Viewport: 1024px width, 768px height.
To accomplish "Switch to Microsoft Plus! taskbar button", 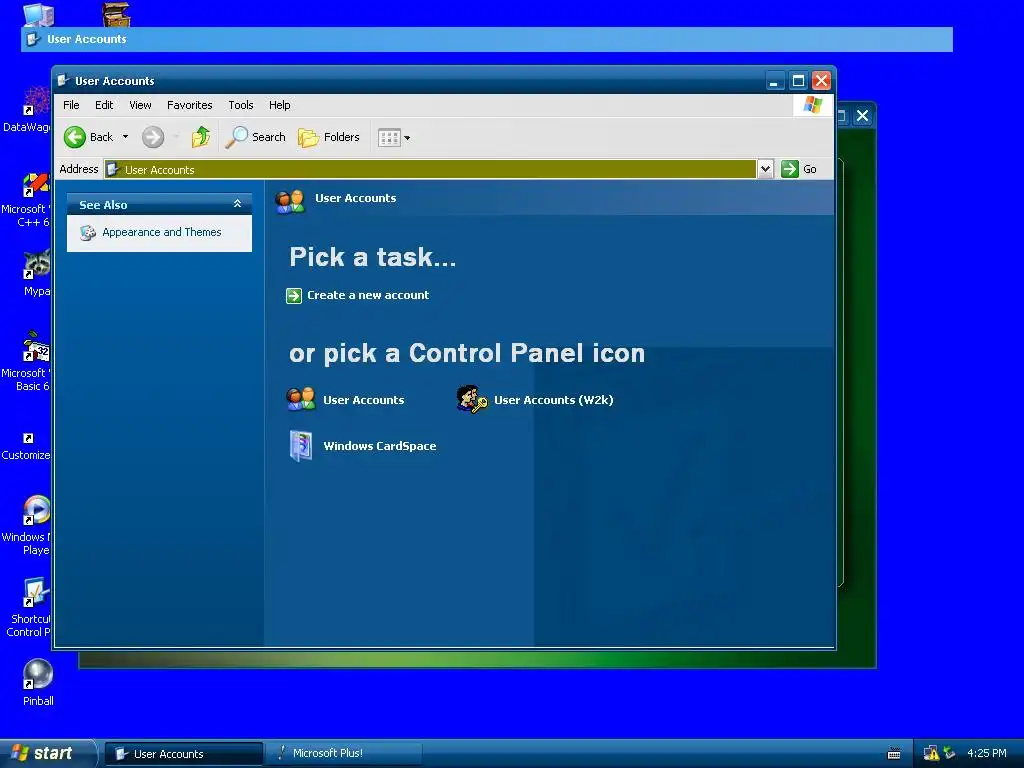I will coord(343,754).
